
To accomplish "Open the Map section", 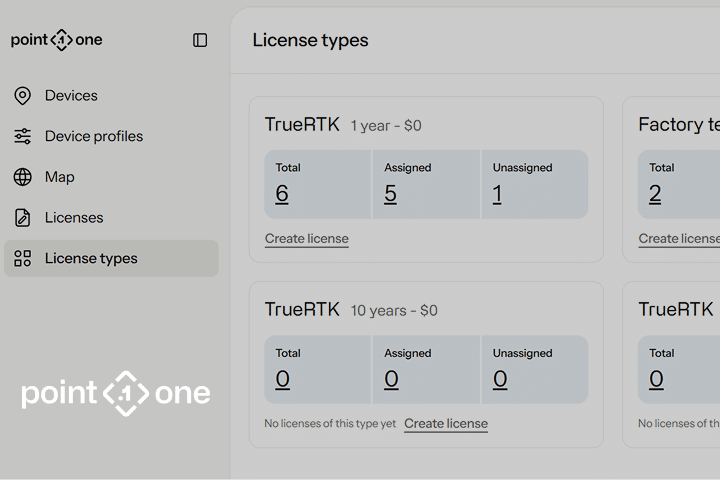I will (x=60, y=177).
